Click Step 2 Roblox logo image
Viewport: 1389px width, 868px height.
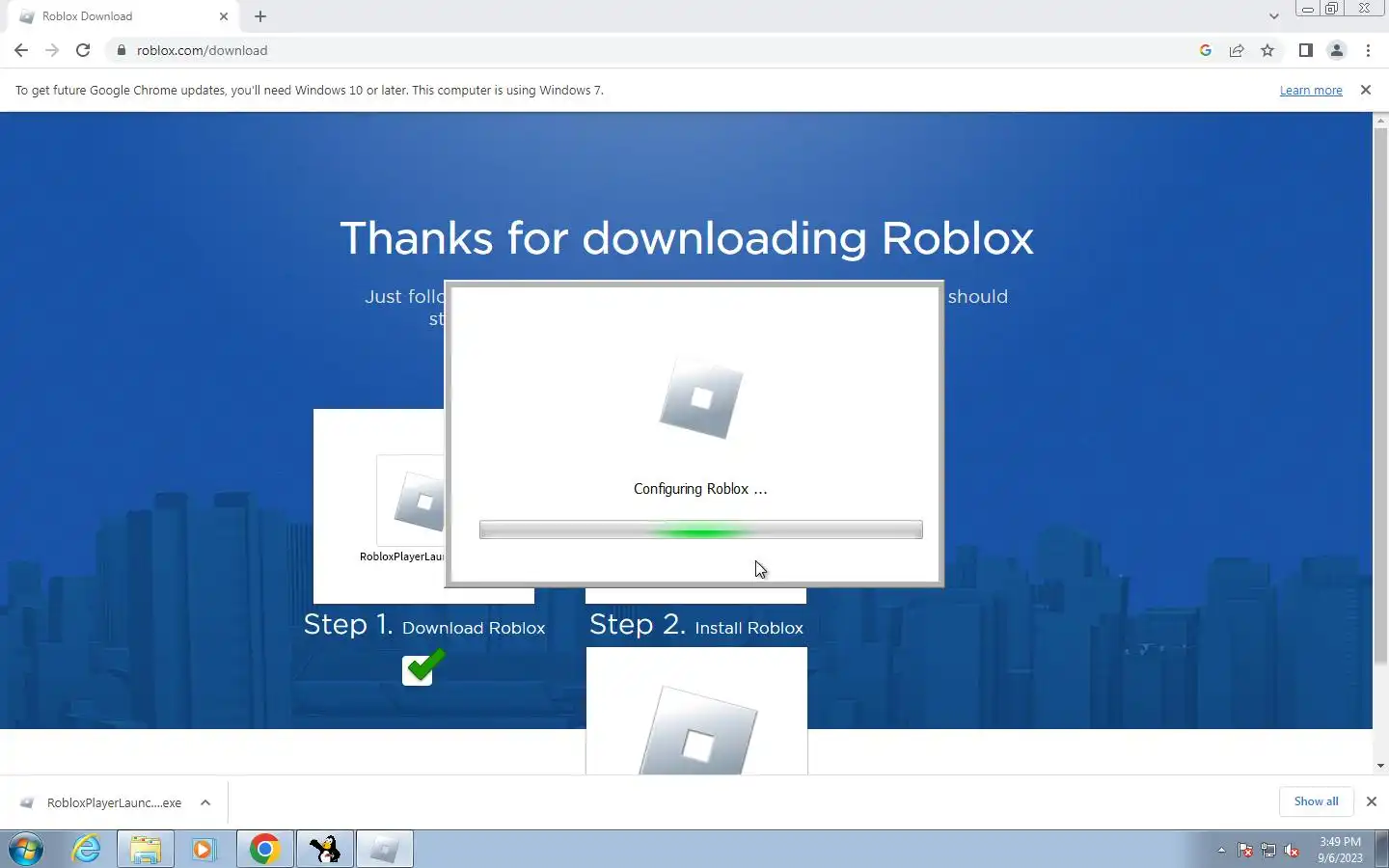[x=697, y=728]
